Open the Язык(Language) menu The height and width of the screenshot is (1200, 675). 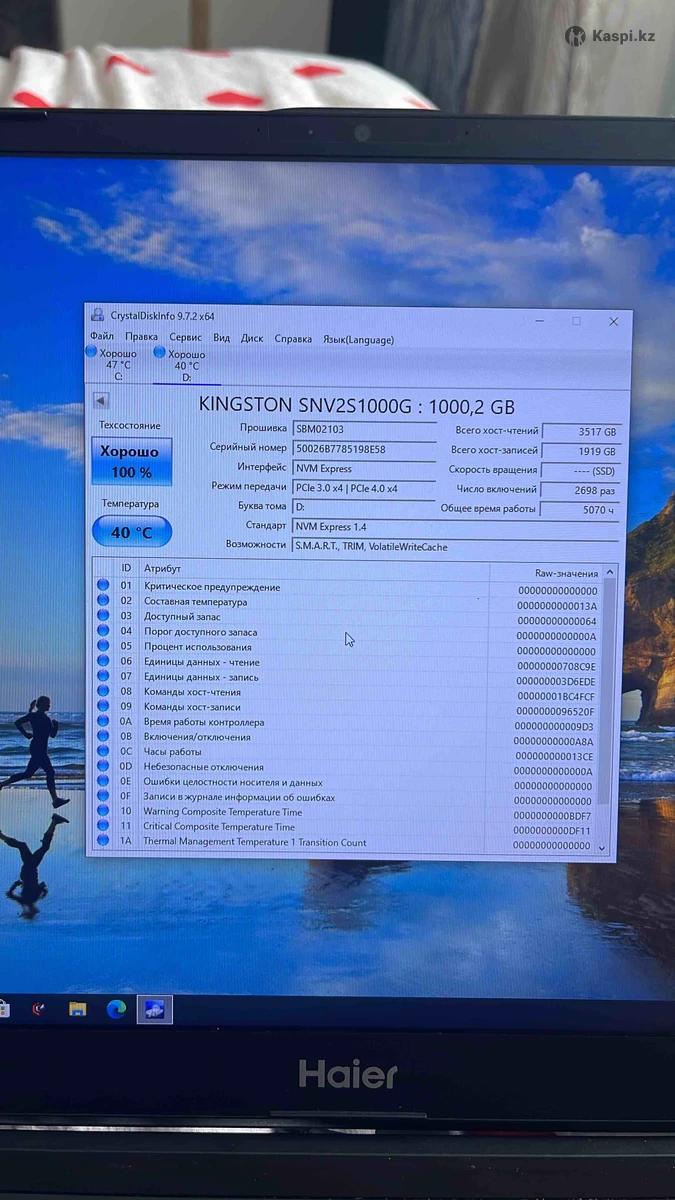tap(358, 340)
